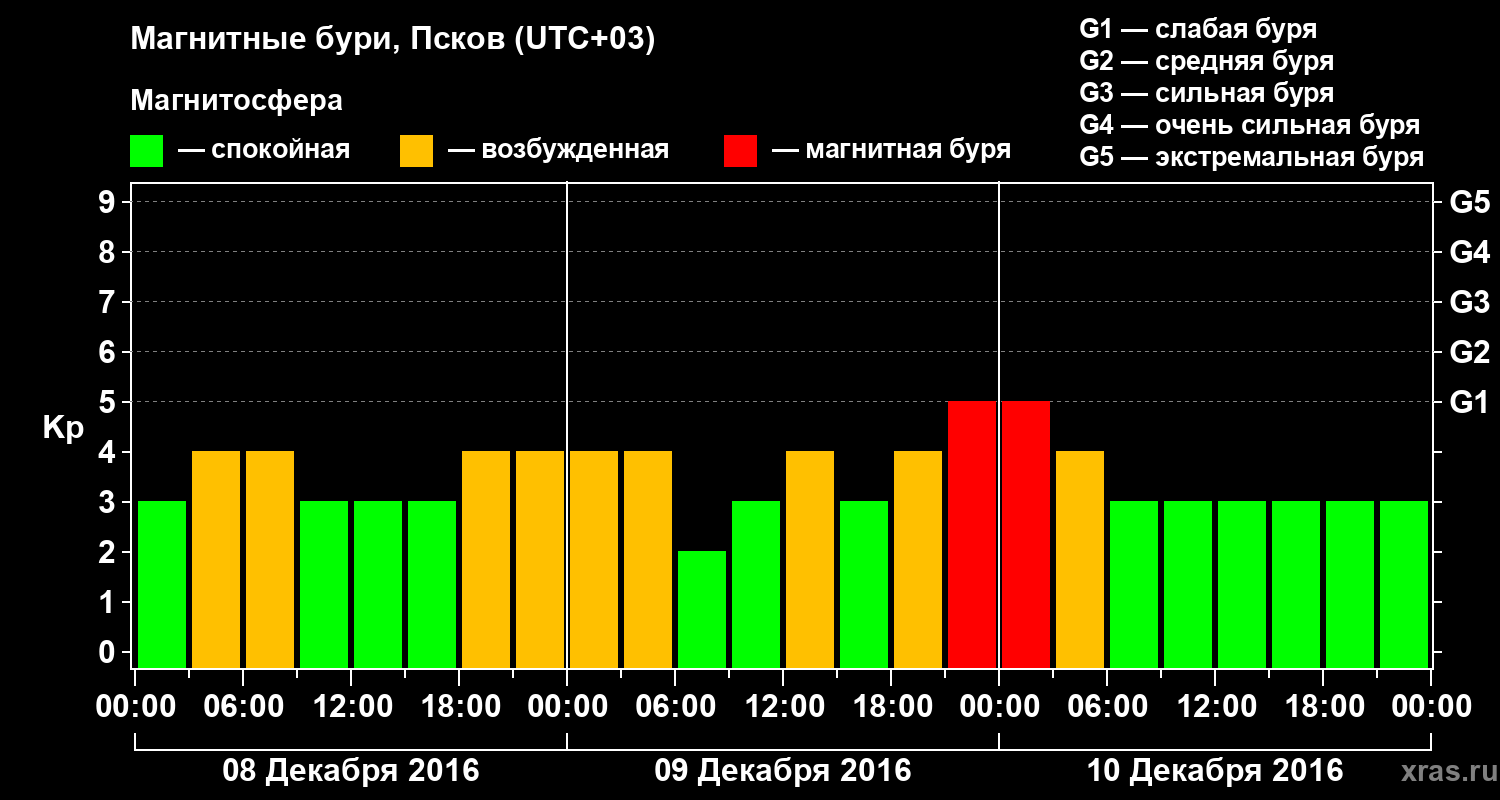
Task: Click the 'G4 — очень сильная буря' legend line
Action: tap(1250, 126)
